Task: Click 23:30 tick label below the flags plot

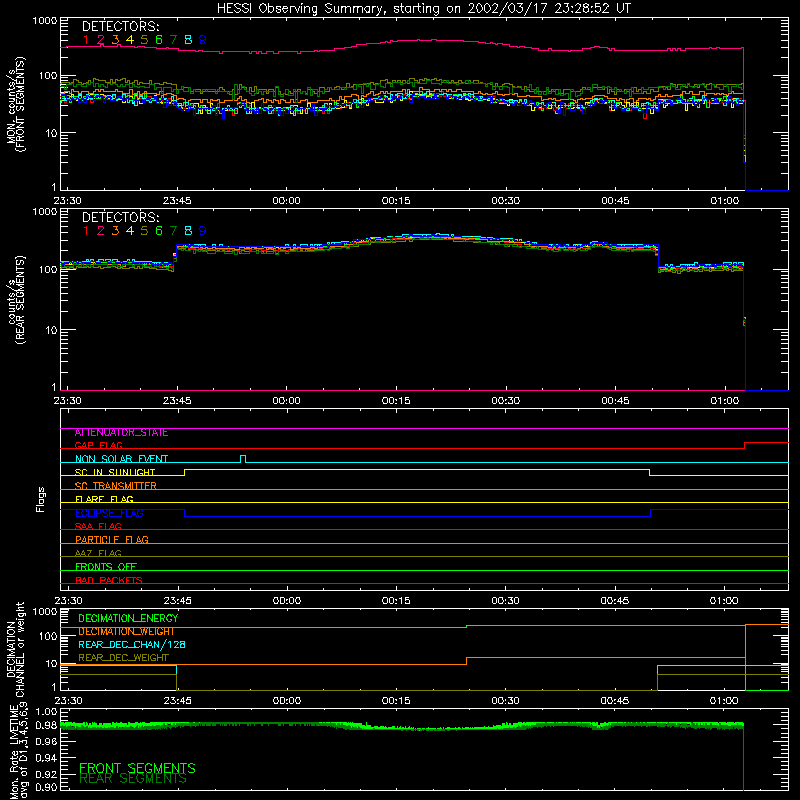Action: tap(68, 601)
